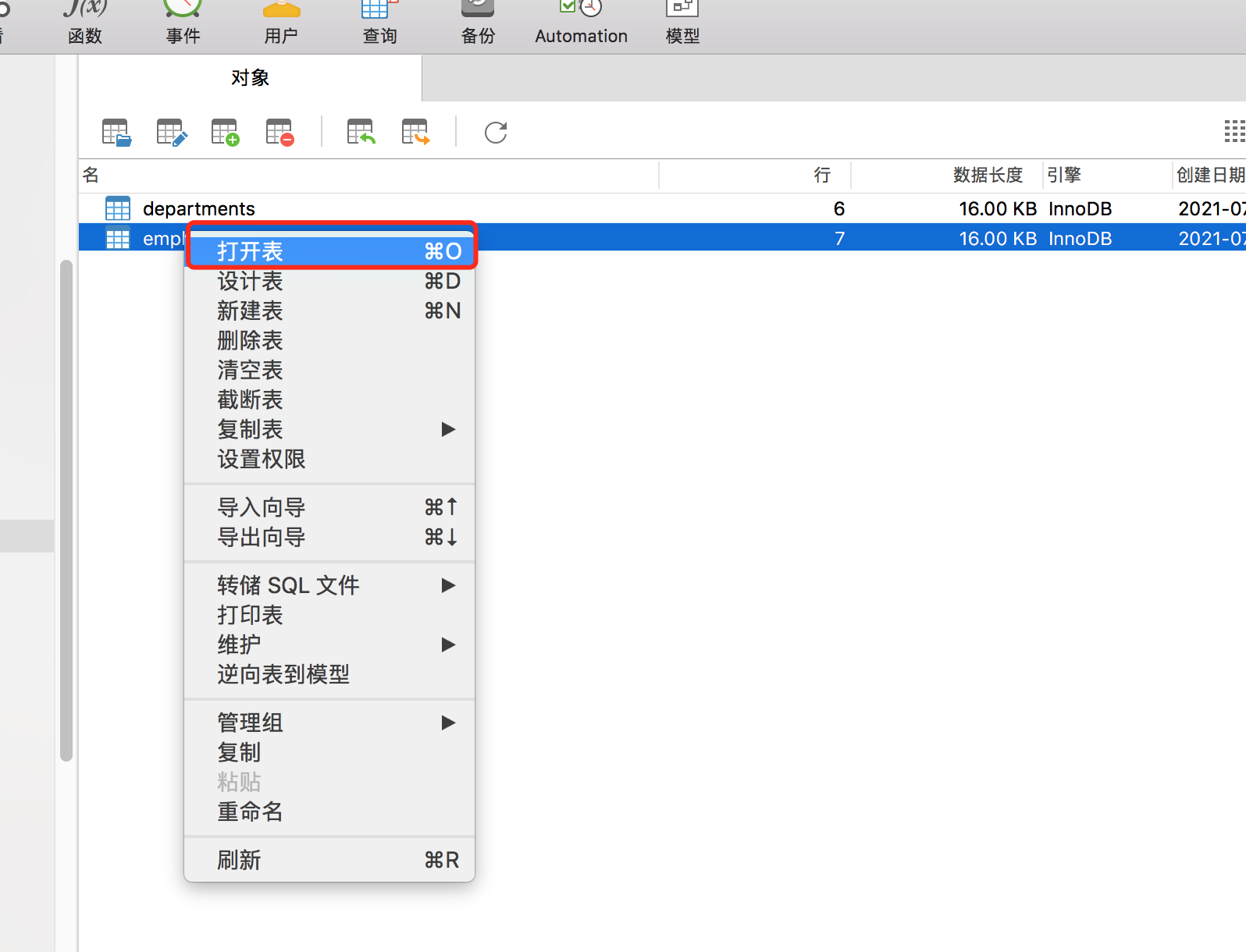The width and height of the screenshot is (1246, 952).
Task: Sort by the 创建日期 column header
Action: 1210,175
